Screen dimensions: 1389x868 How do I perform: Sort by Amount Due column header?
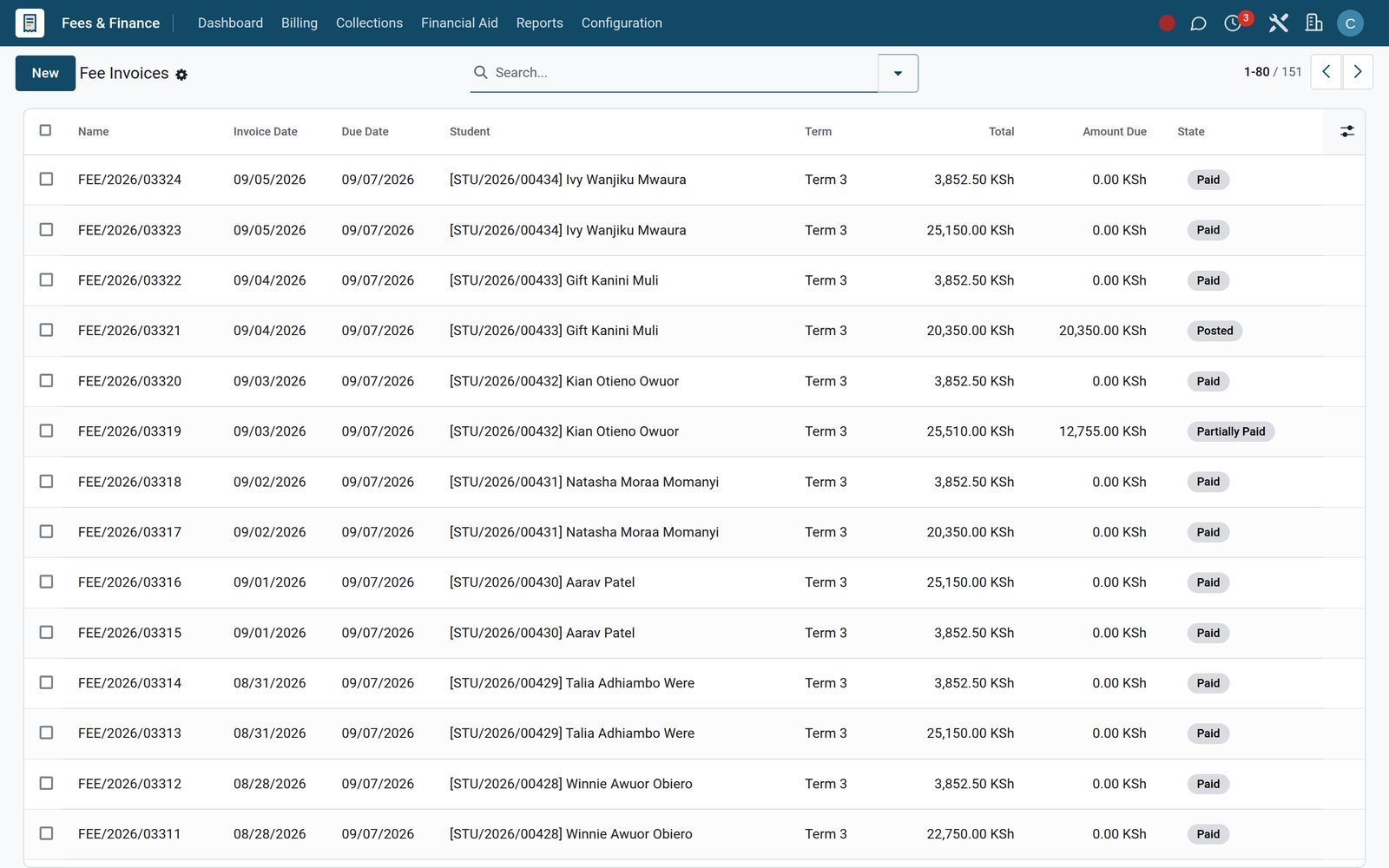1114,132
